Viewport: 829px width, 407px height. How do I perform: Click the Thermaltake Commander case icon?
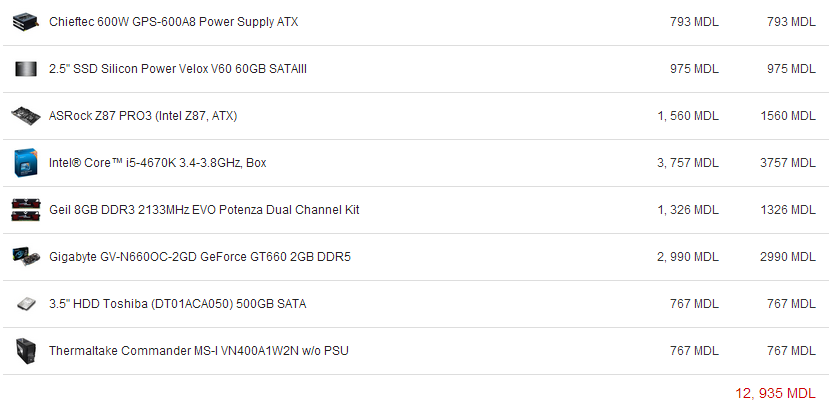pyautogui.click(x=25, y=351)
